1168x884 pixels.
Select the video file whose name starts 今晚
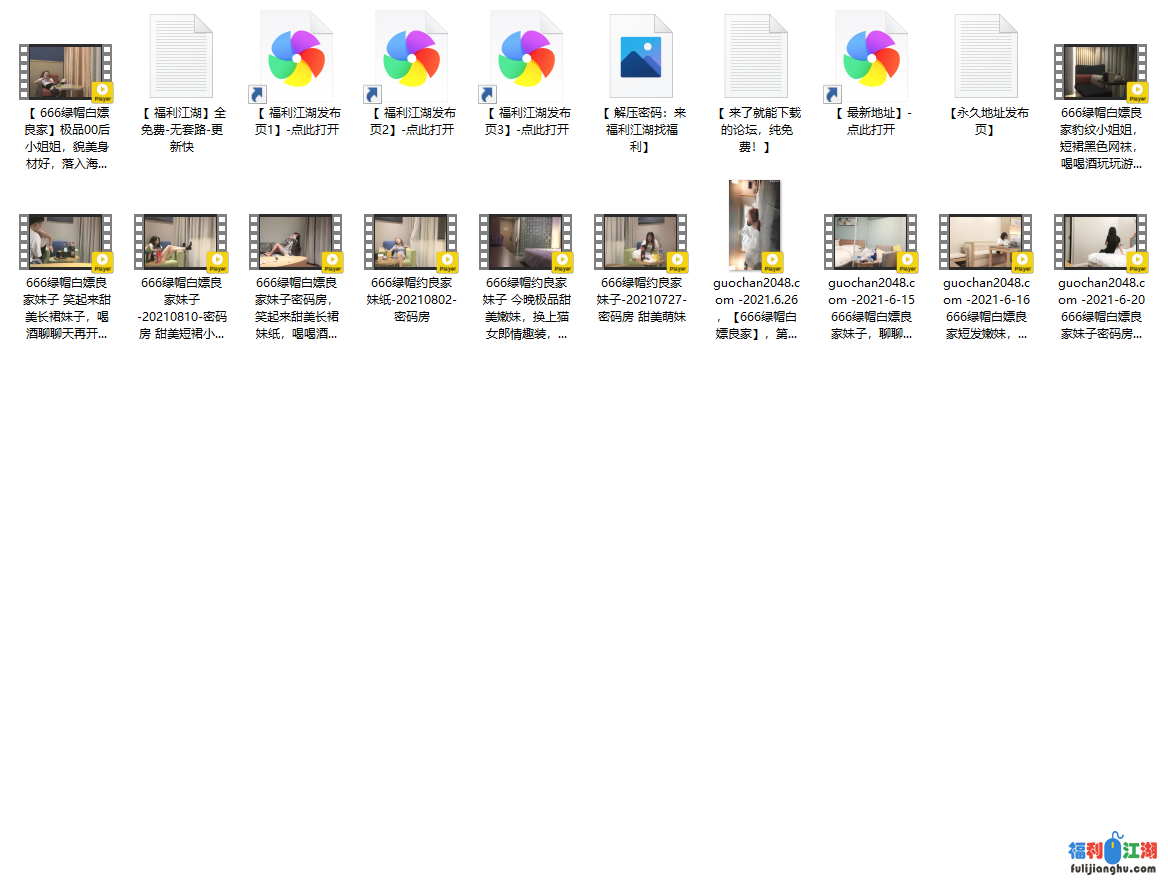[x=525, y=242]
